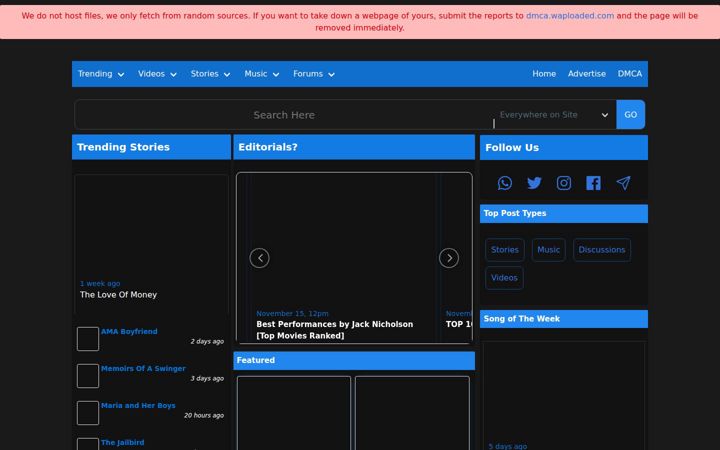This screenshot has width=720, height=450.
Task: Focus the Search Here field
Action: (x=284, y=115)
